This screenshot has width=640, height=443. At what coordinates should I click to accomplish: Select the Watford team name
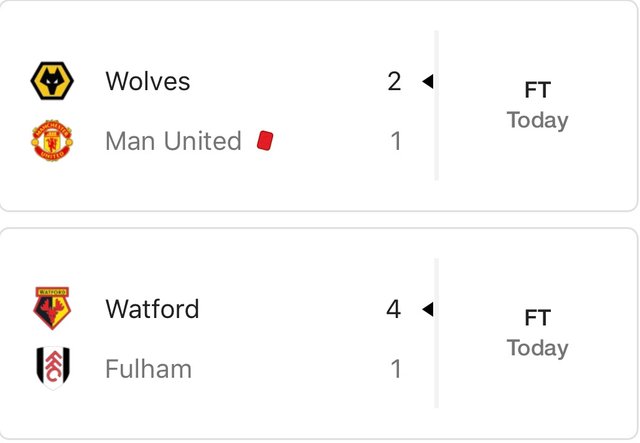pyautogui.click(x=152, y=309)
